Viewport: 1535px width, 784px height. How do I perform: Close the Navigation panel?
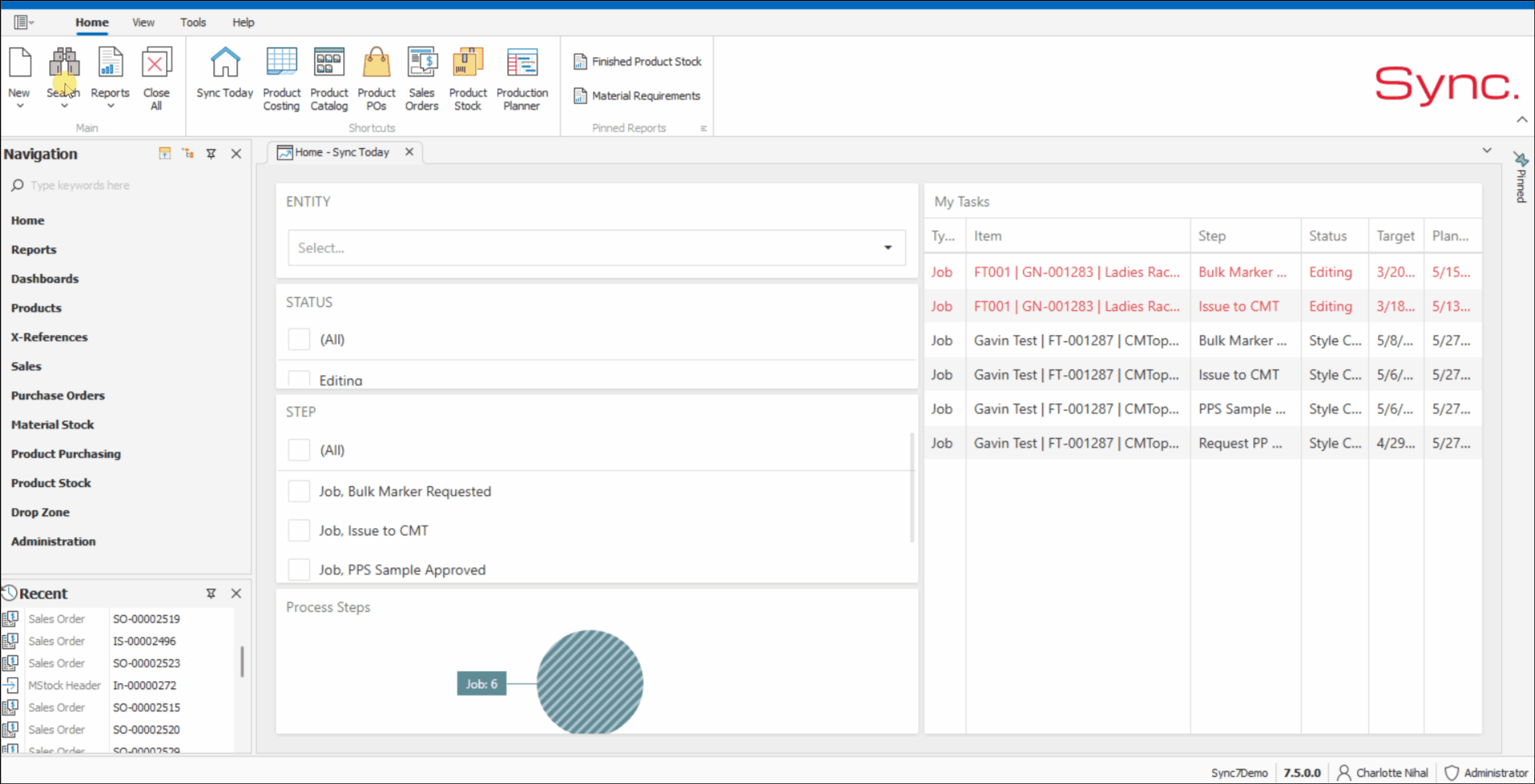click(236, 154)
